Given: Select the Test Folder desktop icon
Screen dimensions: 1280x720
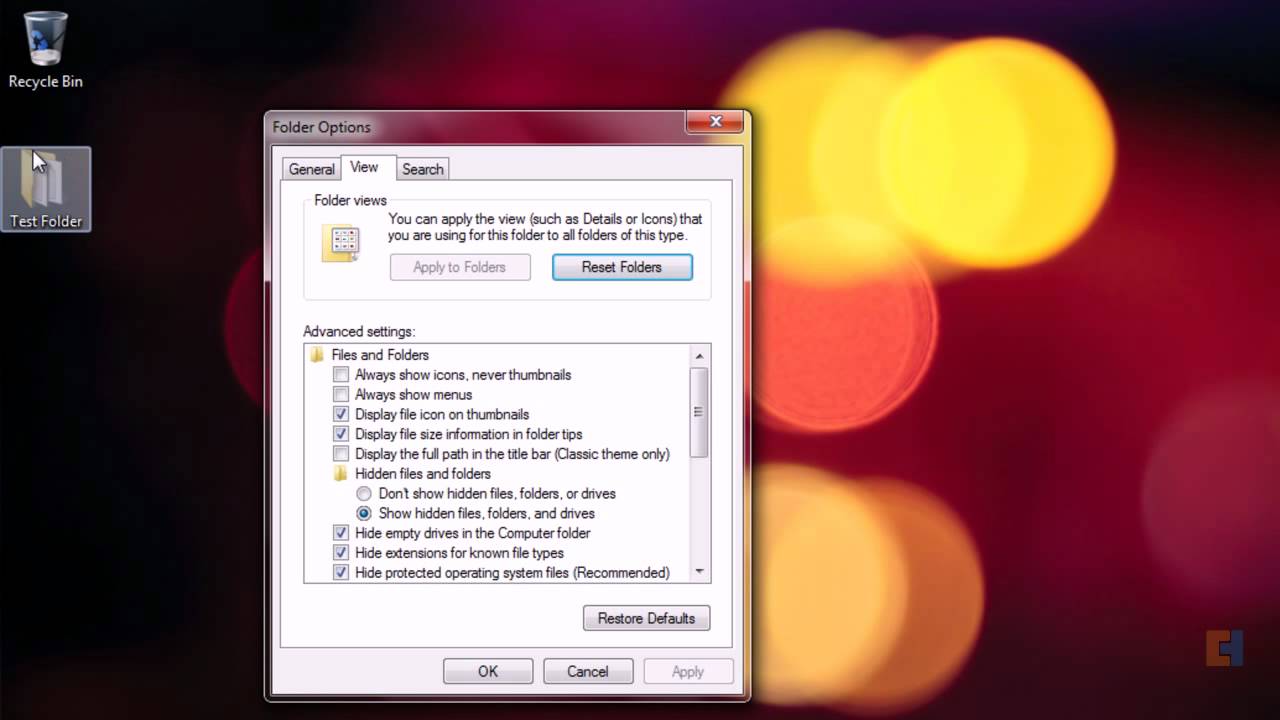Looking at the screenshot, I should click(x=45, y=185).
